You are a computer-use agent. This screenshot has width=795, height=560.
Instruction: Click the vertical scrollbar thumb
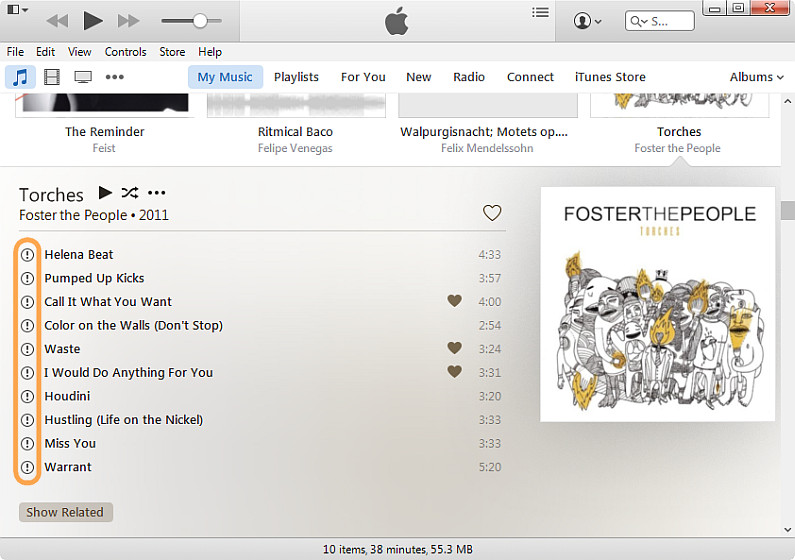(x=787, y=210)
